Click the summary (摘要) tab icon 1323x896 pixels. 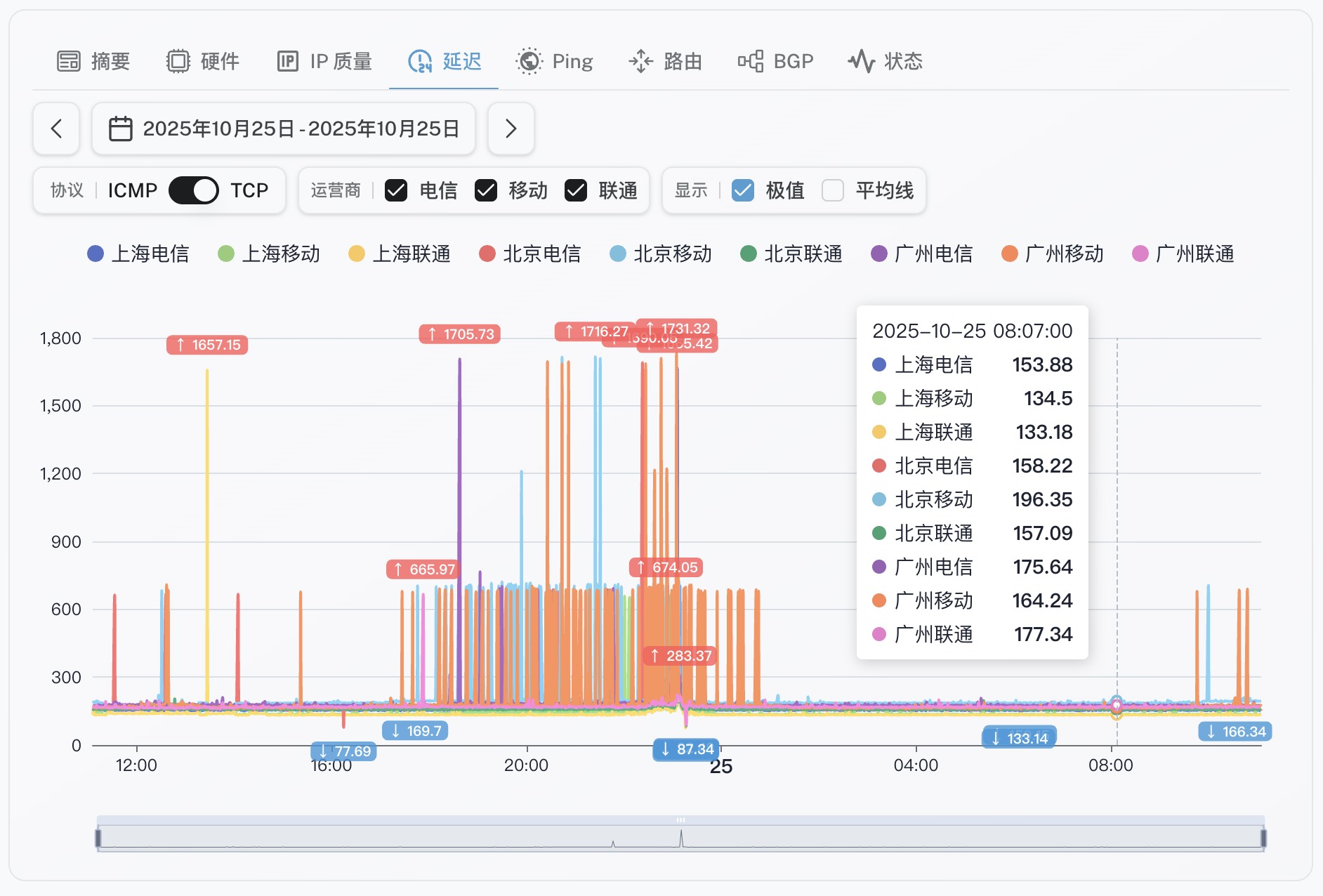click(69, 62)
